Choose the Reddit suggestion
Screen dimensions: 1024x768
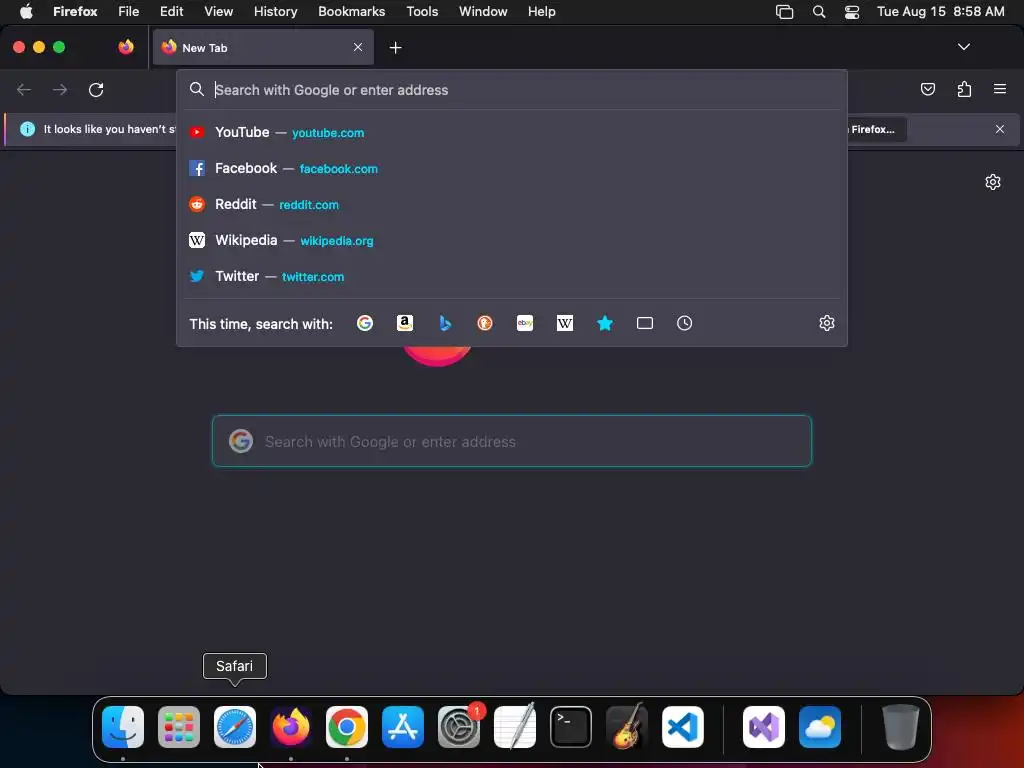pyautogui.click(x=512, y=204)
